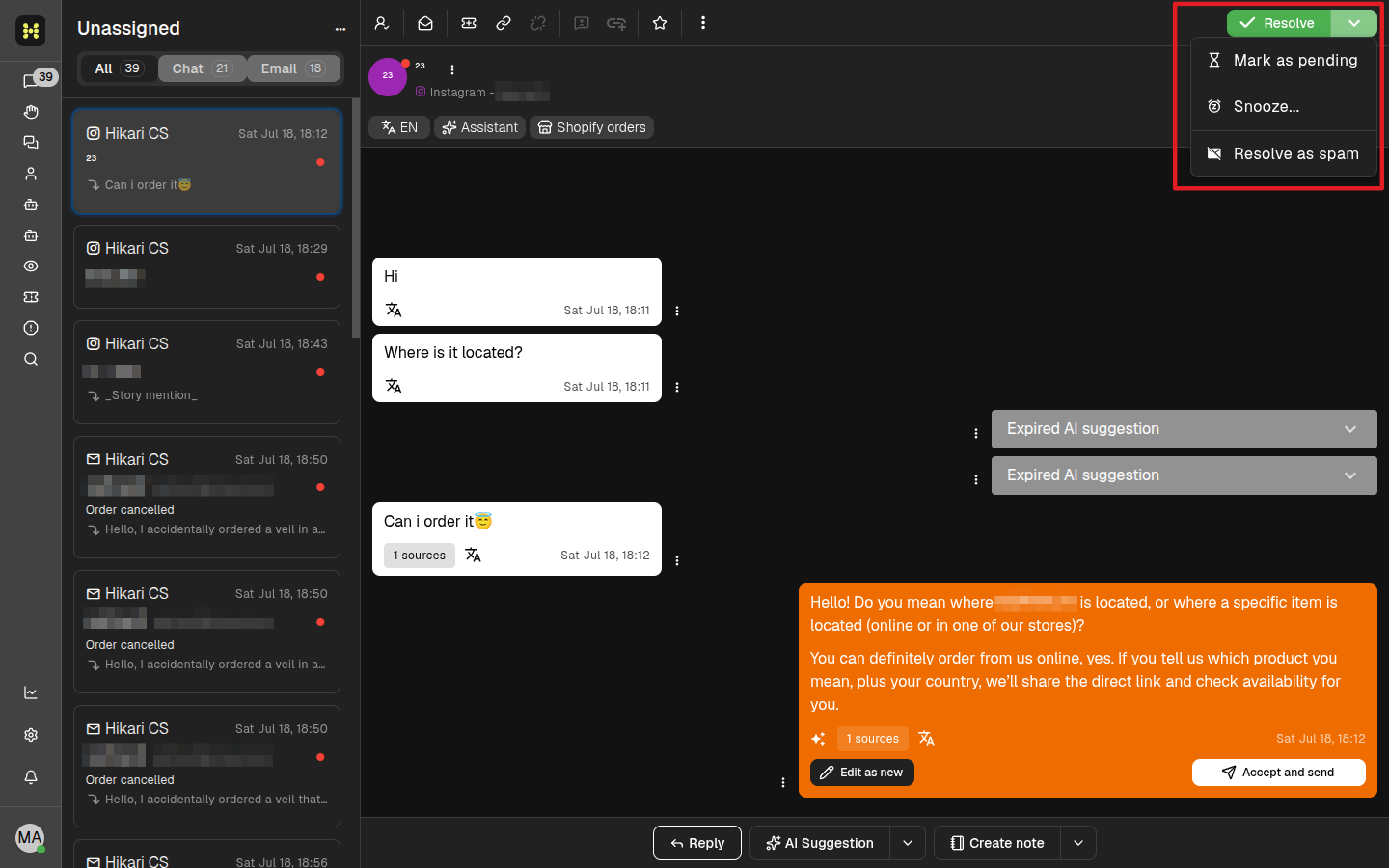This screenshot has width=1389, height=868.
Task: Open options dots beside orange AI reply
Action: pyautogui.click(x=783, y=782)
